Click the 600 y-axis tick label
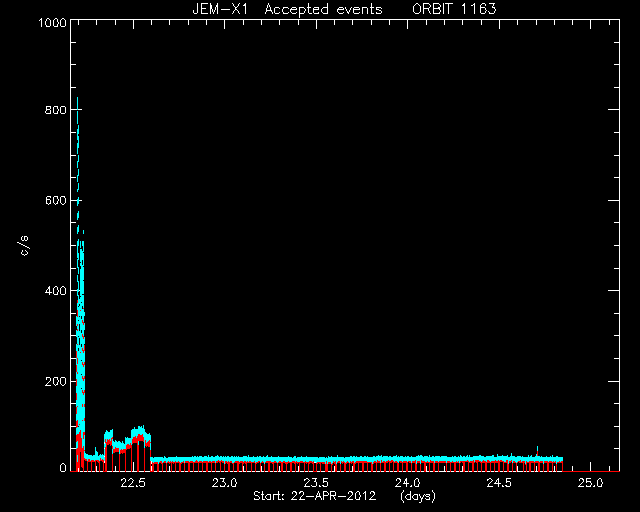This screenshot has width=640, height=512. pos(56,200)
